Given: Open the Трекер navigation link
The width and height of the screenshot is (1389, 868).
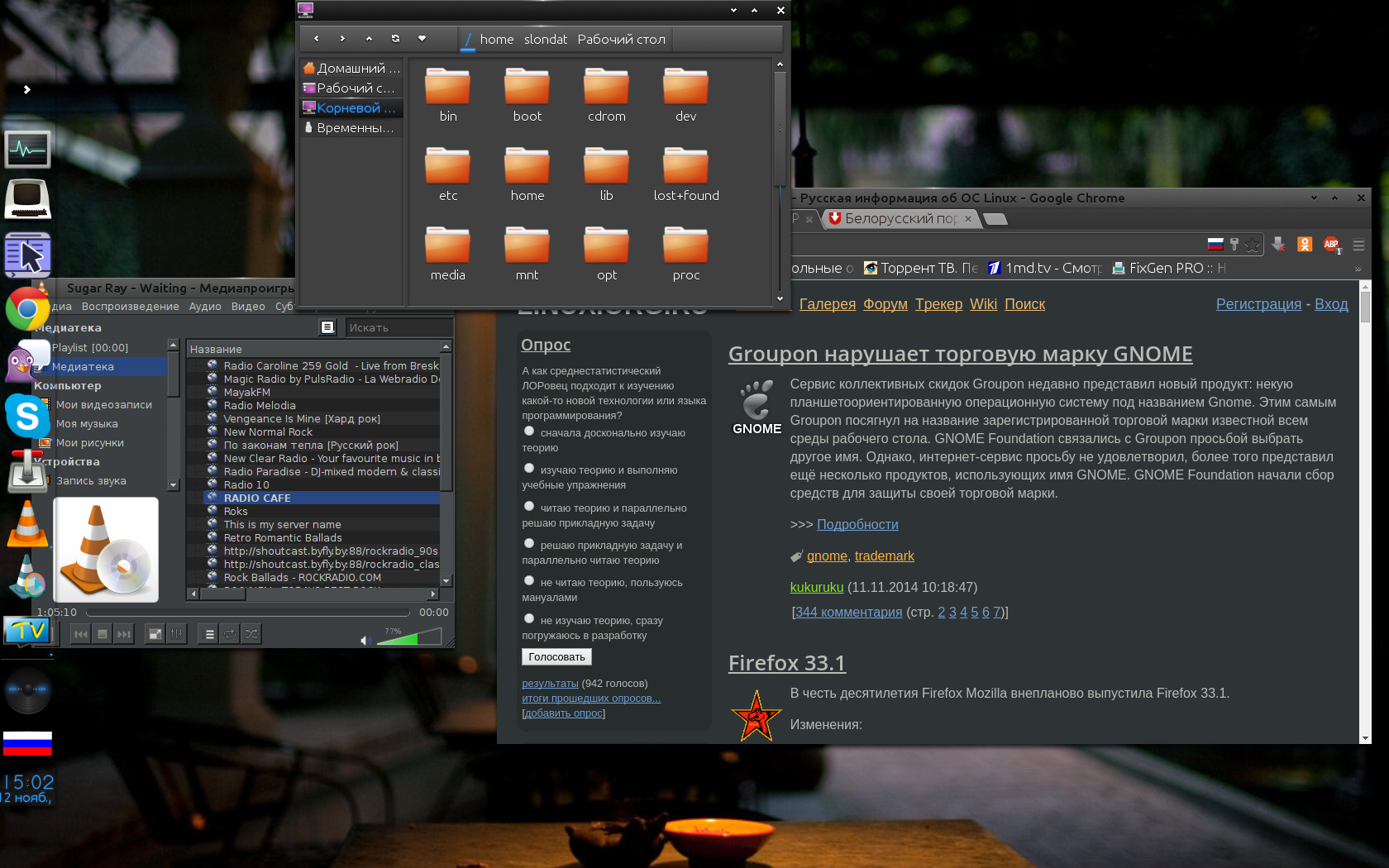Looking at the screenshot, I should (x=938, y=304).
